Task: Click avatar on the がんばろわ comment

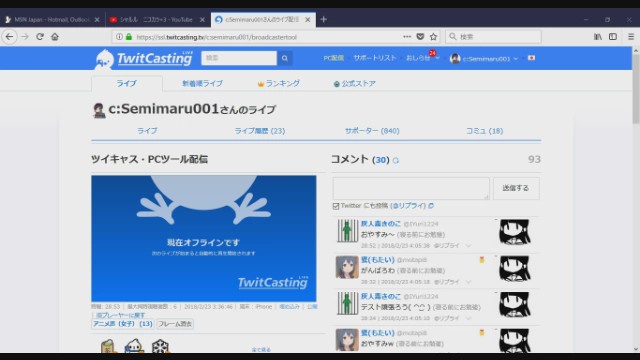Action: click(x=347, y=267)
